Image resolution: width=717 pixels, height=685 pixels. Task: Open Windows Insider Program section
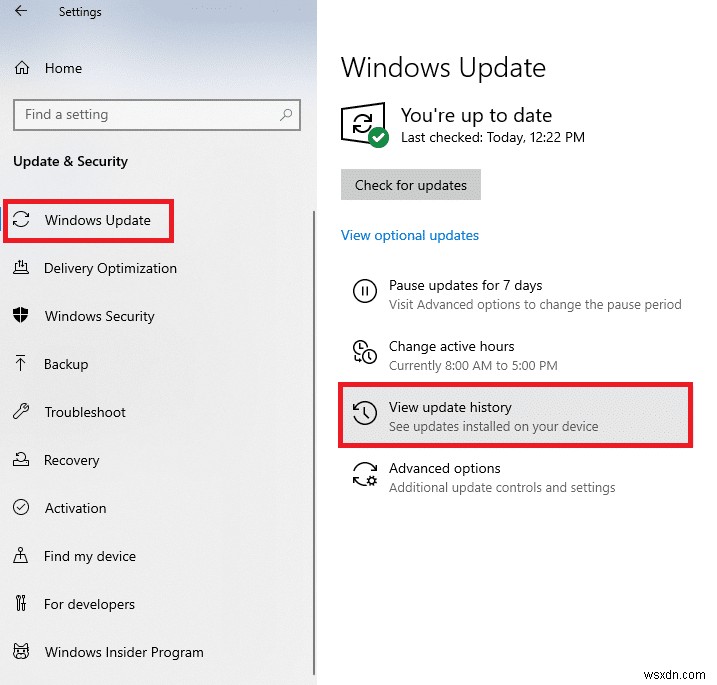(x=124, y=652)
